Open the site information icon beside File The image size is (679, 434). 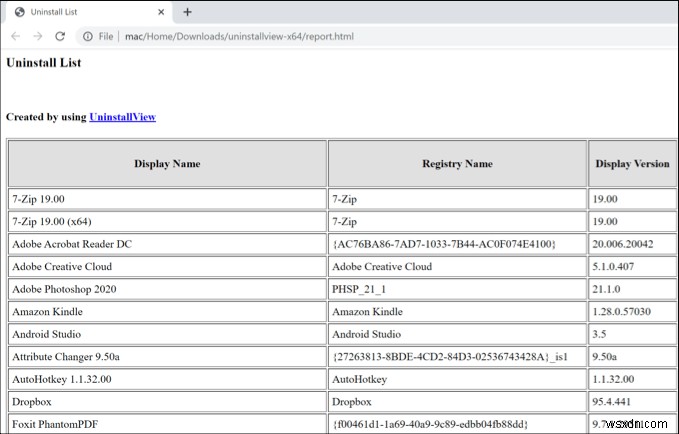pos(87,36)
